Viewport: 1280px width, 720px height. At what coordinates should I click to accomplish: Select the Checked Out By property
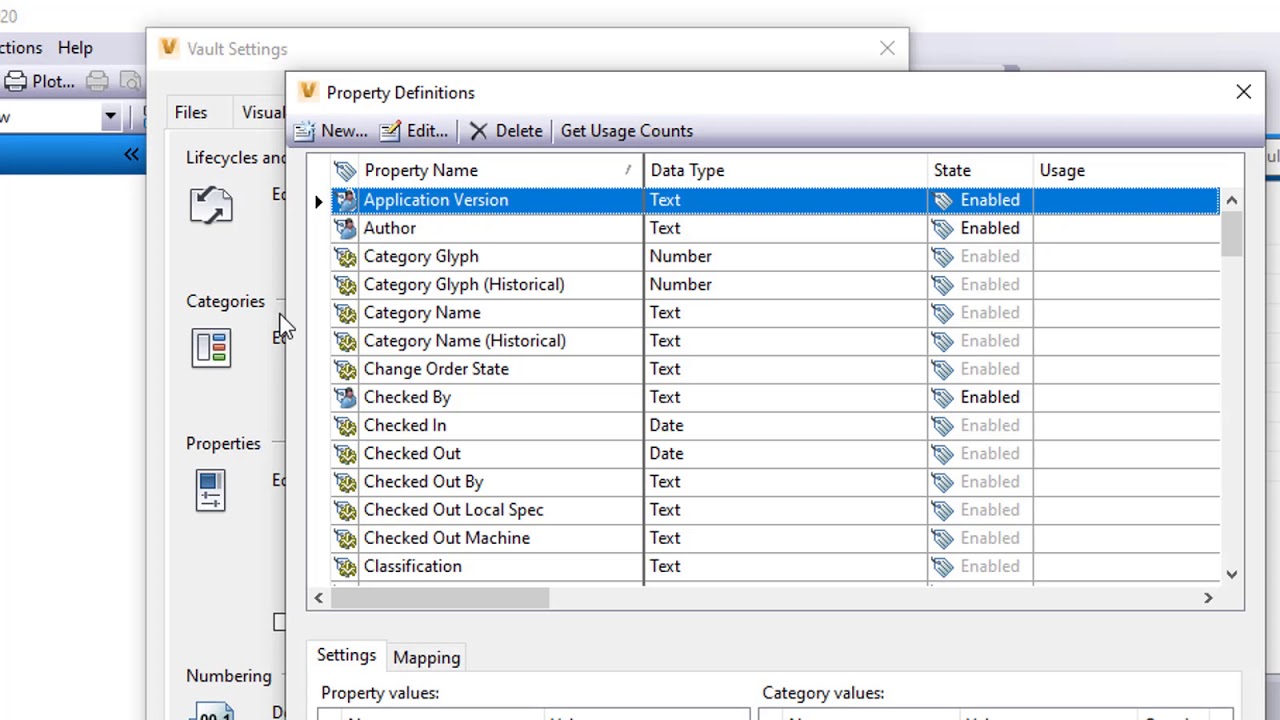click(x=423, y=482)
